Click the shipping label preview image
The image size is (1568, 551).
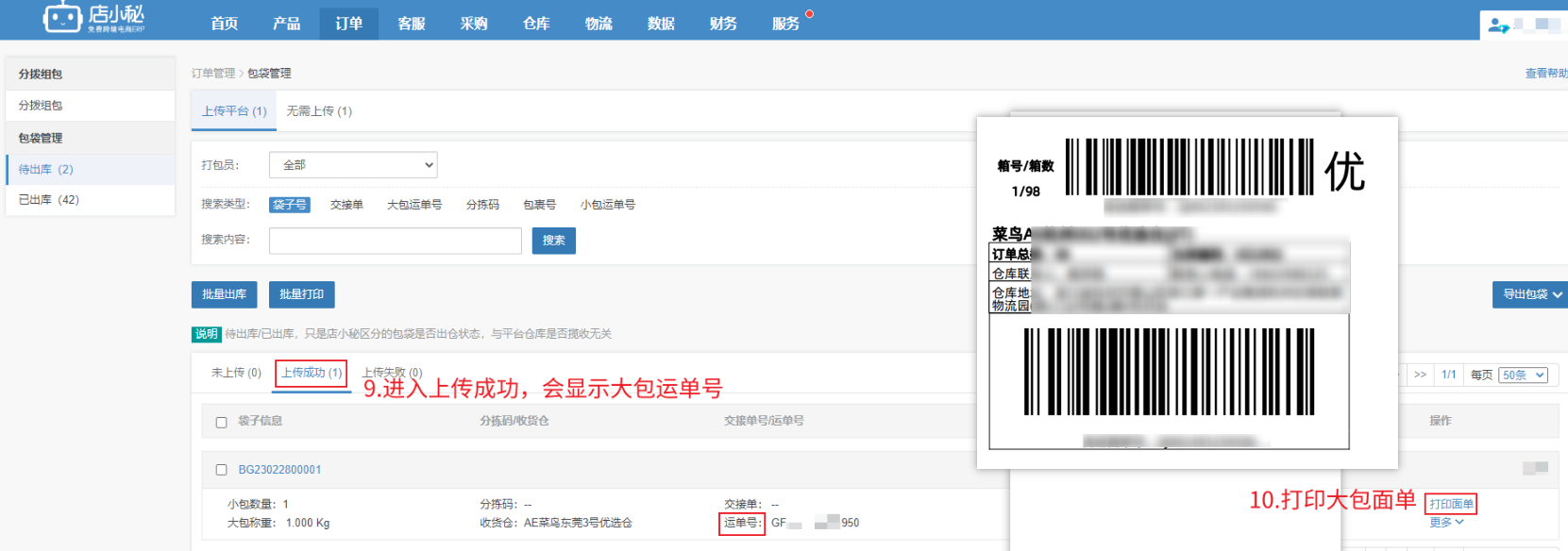point(1188,292)
